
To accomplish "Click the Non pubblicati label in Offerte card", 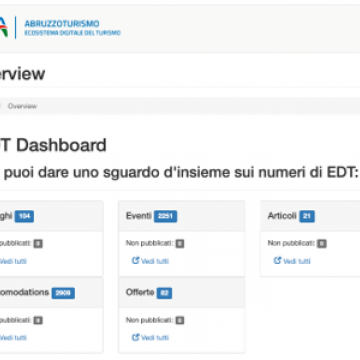I will tap(150, 320).
